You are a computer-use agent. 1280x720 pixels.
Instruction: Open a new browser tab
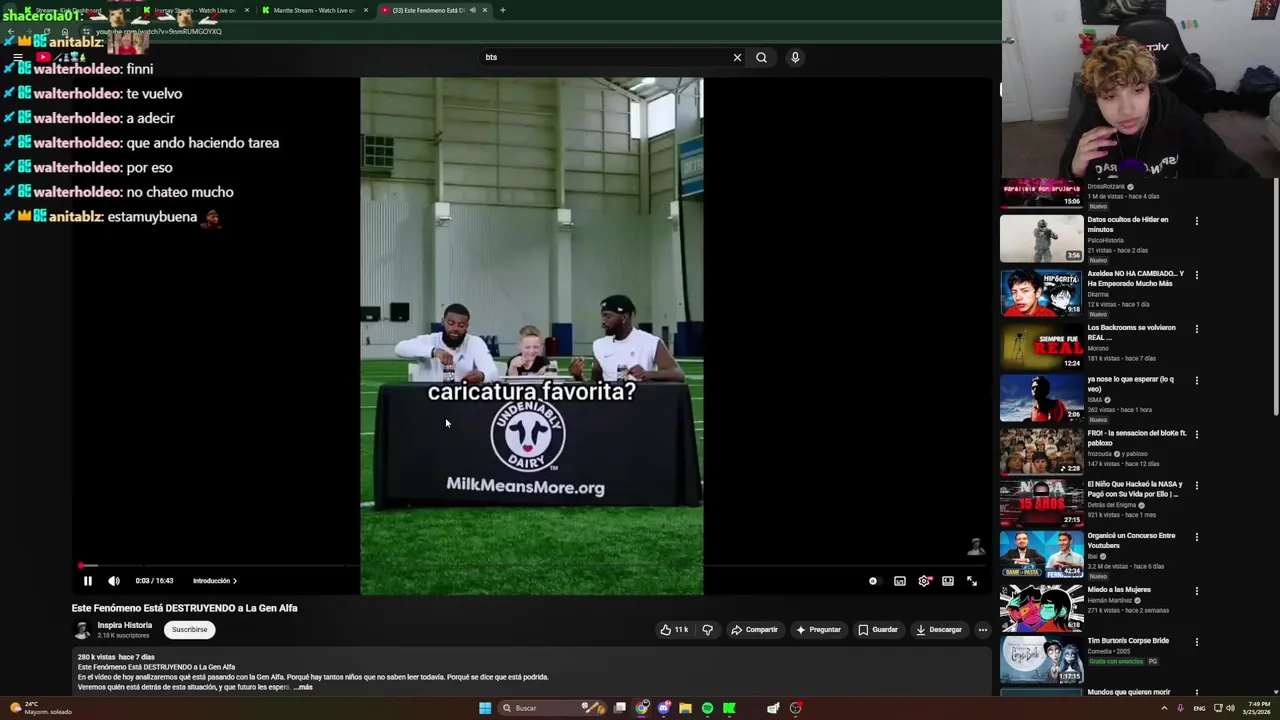pyautogui.click(x=502, y=10)
